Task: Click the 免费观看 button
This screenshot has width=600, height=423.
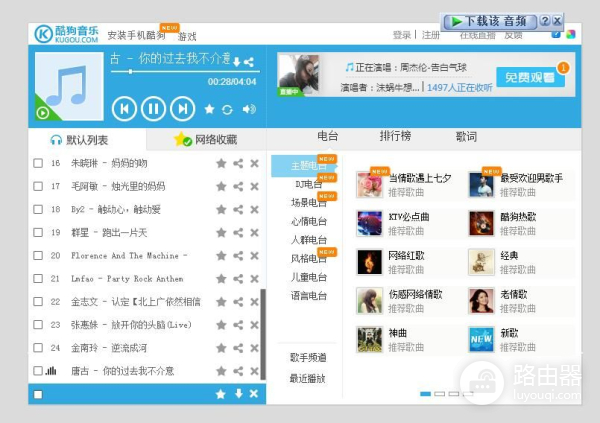Action: [x=530, y=77]
